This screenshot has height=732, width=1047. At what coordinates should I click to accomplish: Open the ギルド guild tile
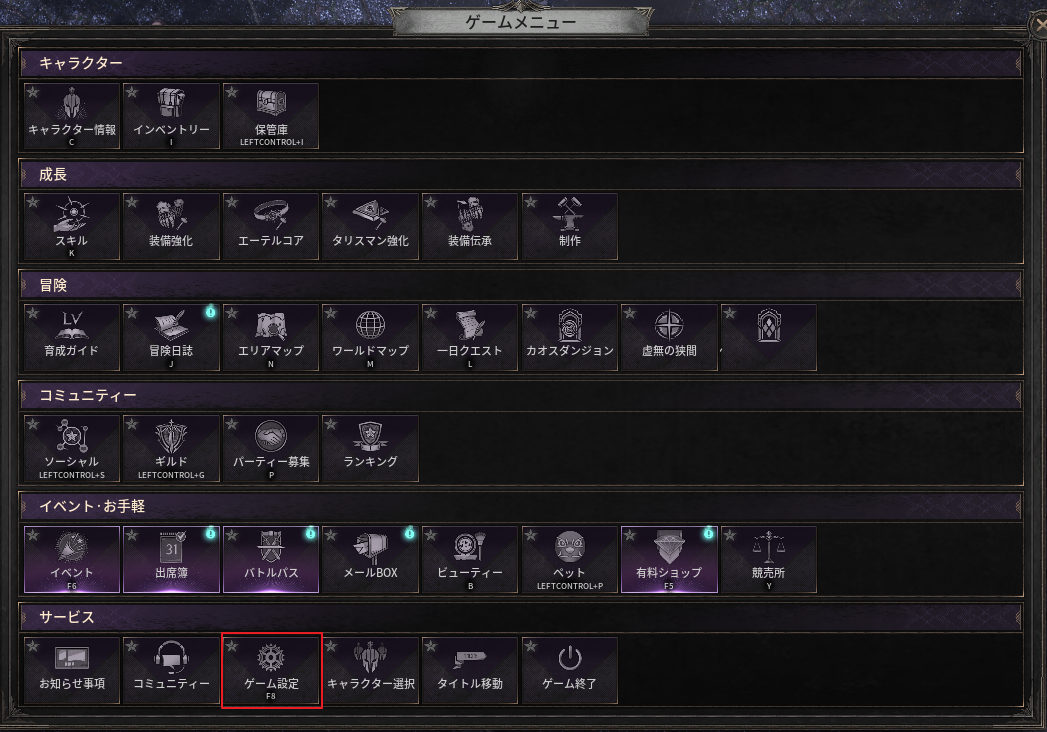(172, 448)
